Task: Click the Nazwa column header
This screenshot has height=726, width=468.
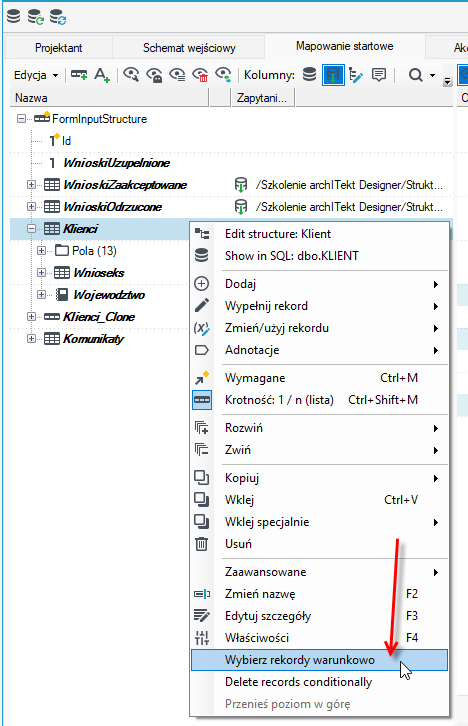Action: pos(109,98)
